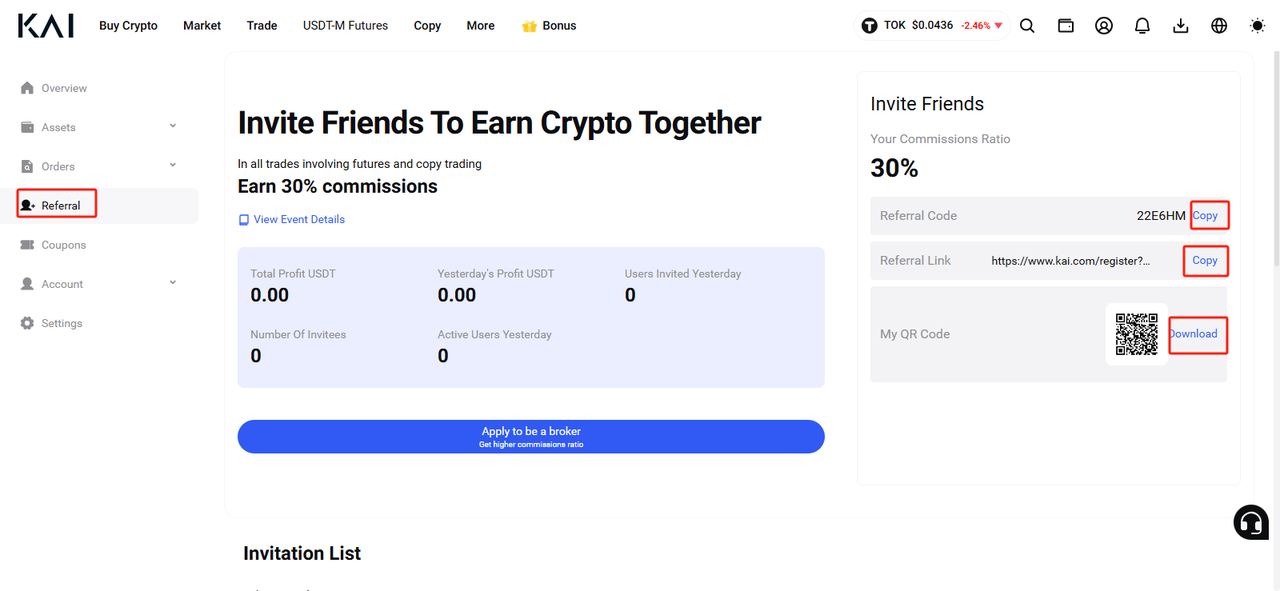Toggle the light/dark theme sun icon
Viewport: 1280px width, 591px height.
click(1257, 26)
